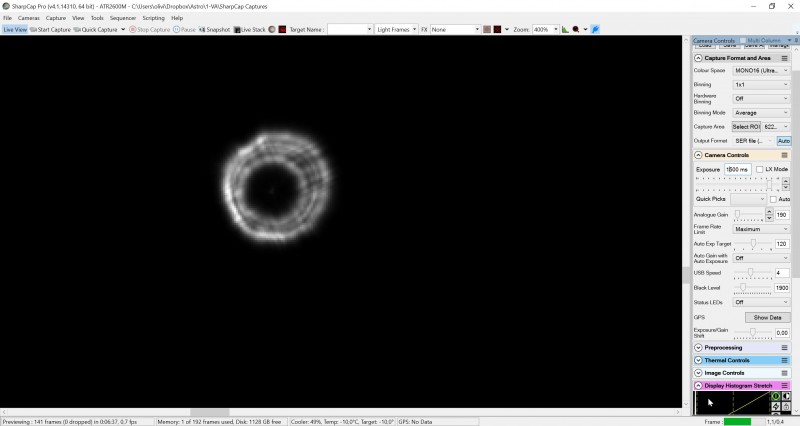Click the Start Capture toolbar button
This screenshot has height=426, width=800.
51,30
